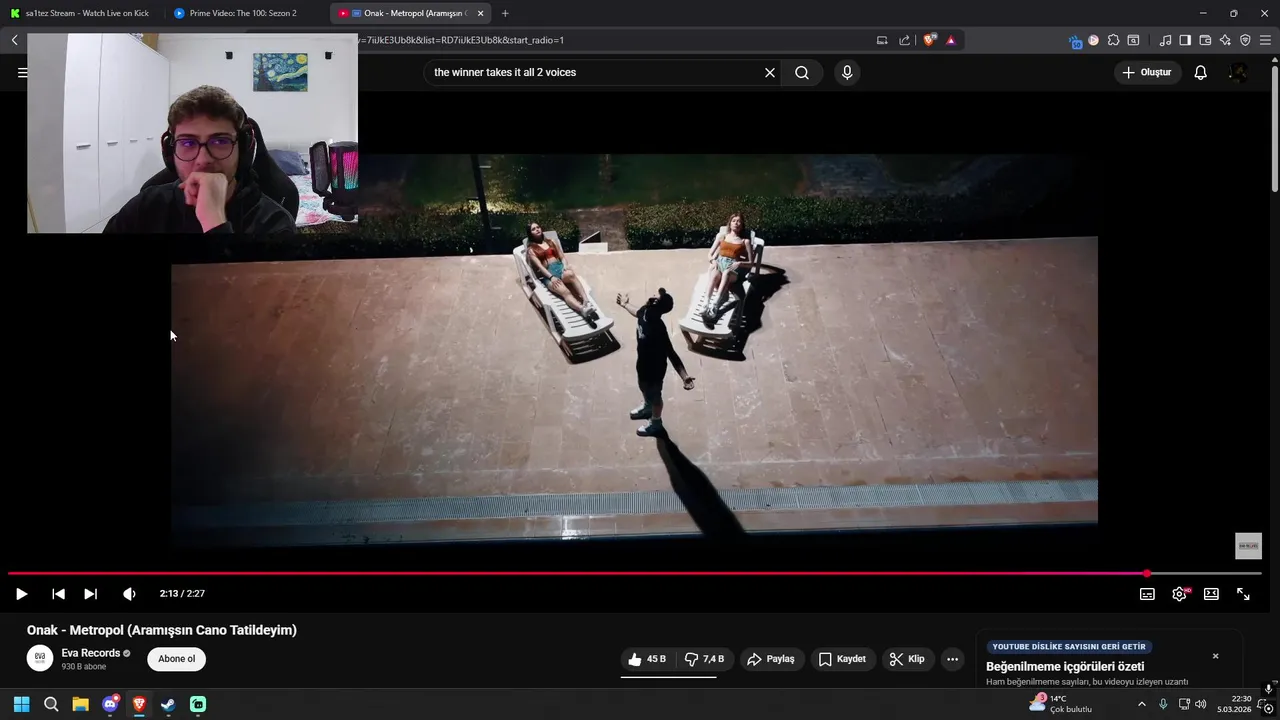Image resolution: width=1280 pixels, height=720 pixels.
Task: Open the YouTube hamburger guide menu
Action: 22,72
